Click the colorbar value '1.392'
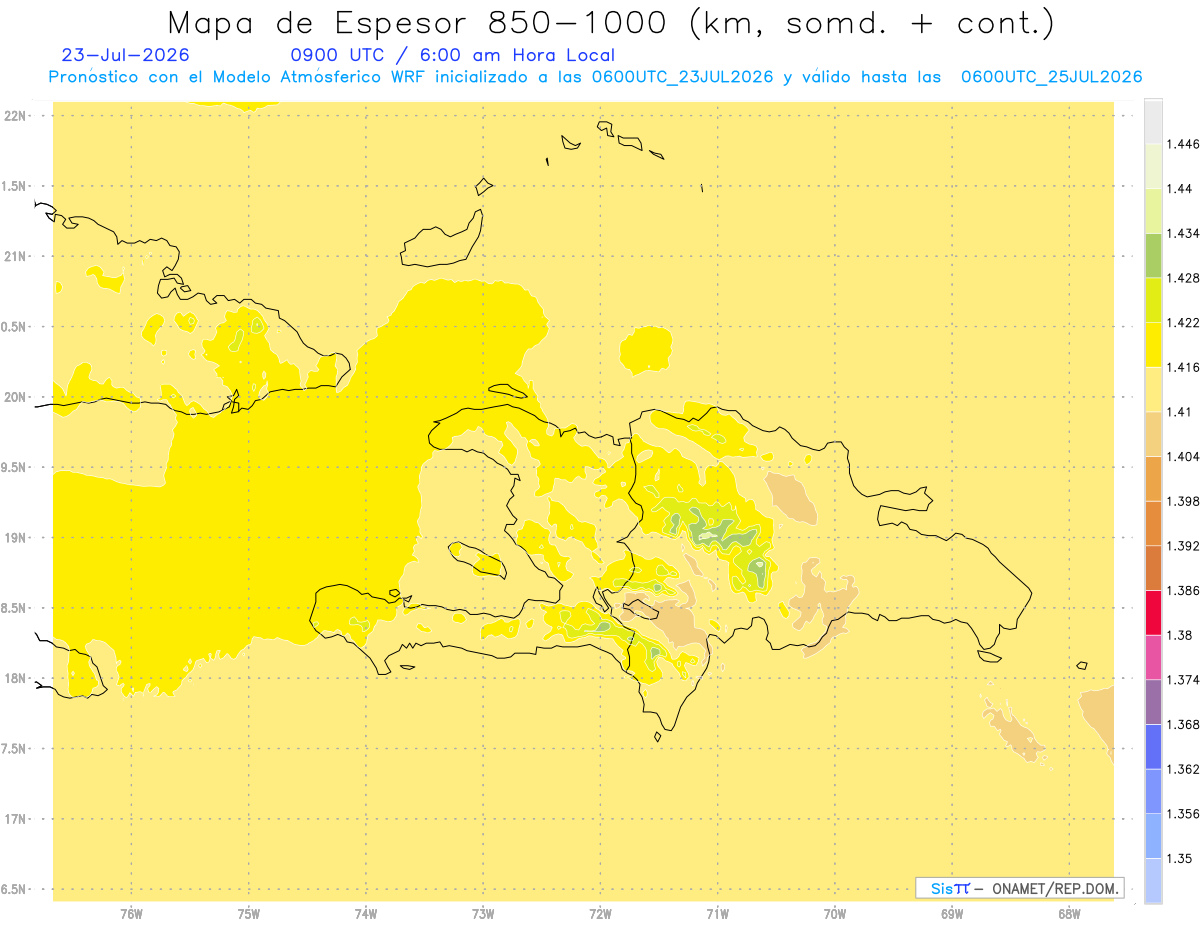Image resolution: width=1200 pixels, height=927 pixels. pyautogui.click(x=1183, y=546)
